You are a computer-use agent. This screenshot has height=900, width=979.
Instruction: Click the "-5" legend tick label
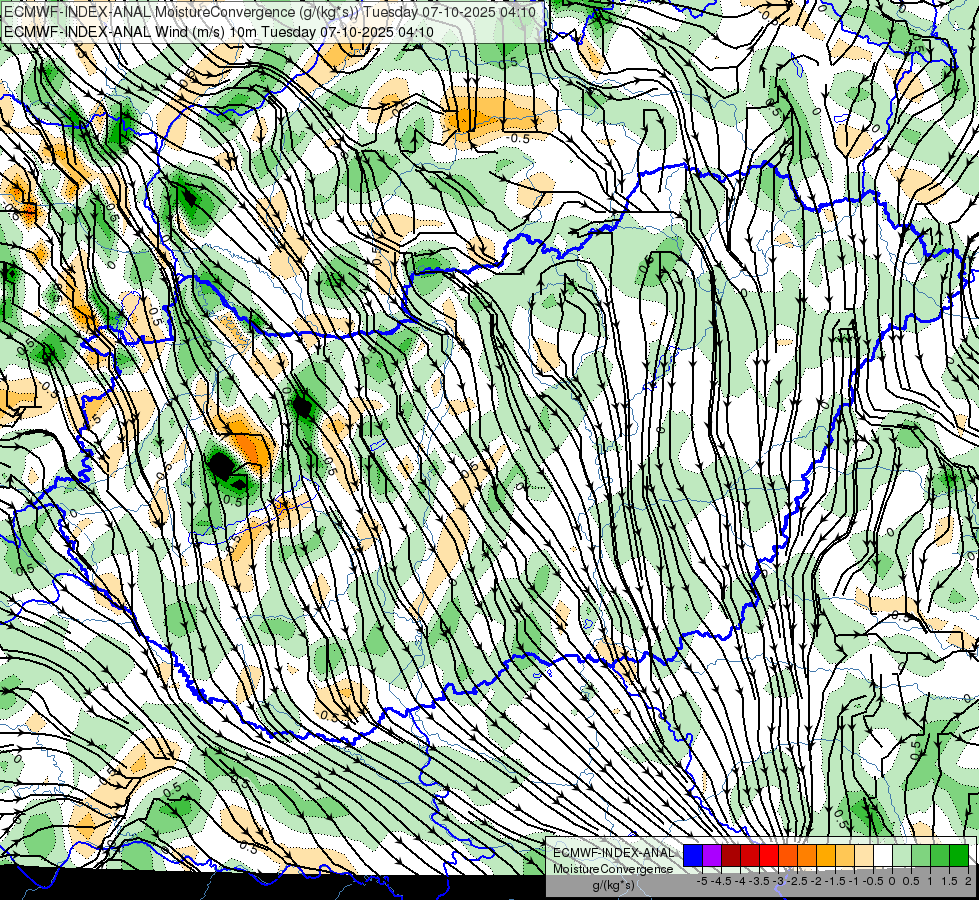[x=702, y=881]
